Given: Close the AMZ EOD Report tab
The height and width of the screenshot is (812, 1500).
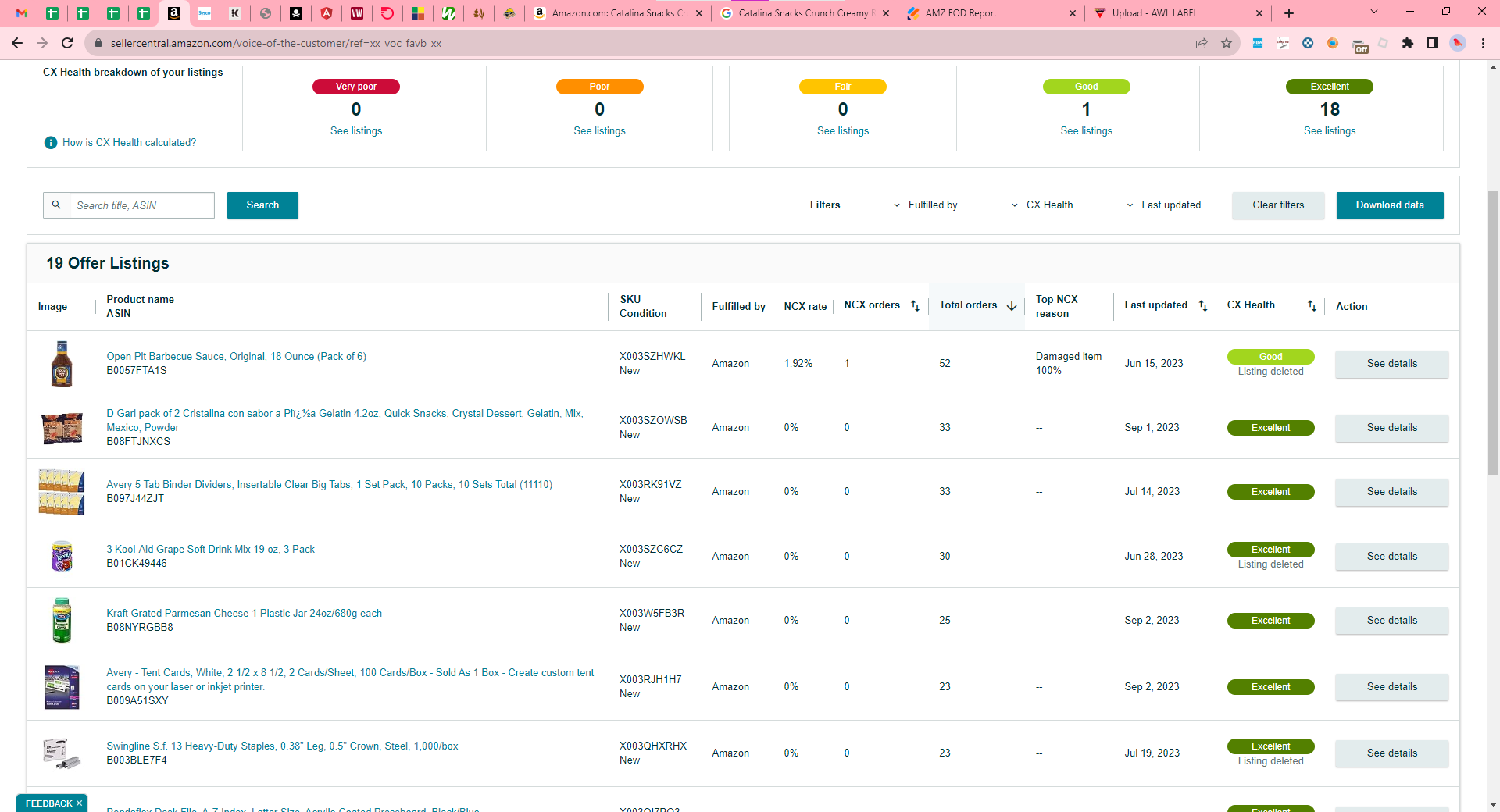Looking at the screenshot, I should point(1072,13).
